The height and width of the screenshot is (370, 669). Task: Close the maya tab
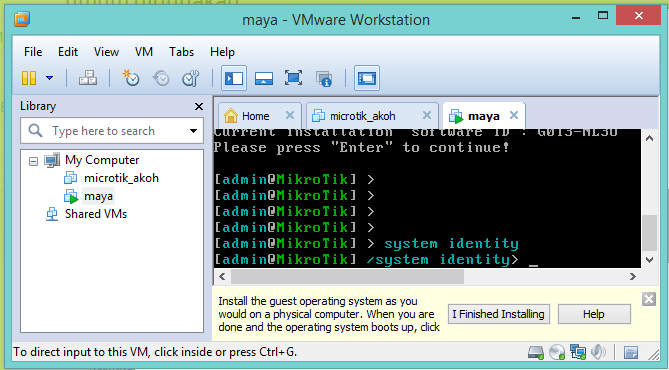click(514, 115)
